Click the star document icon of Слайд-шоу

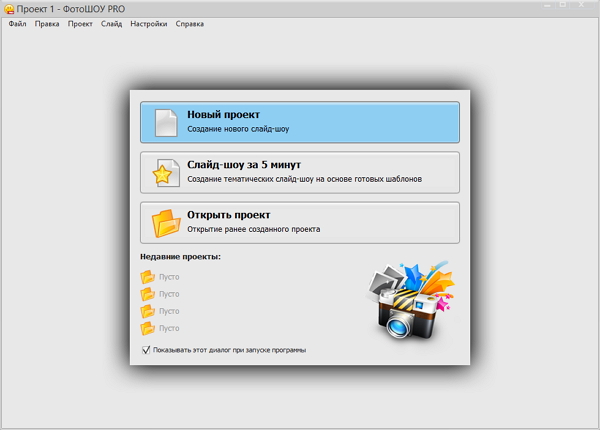pos(166,173)
